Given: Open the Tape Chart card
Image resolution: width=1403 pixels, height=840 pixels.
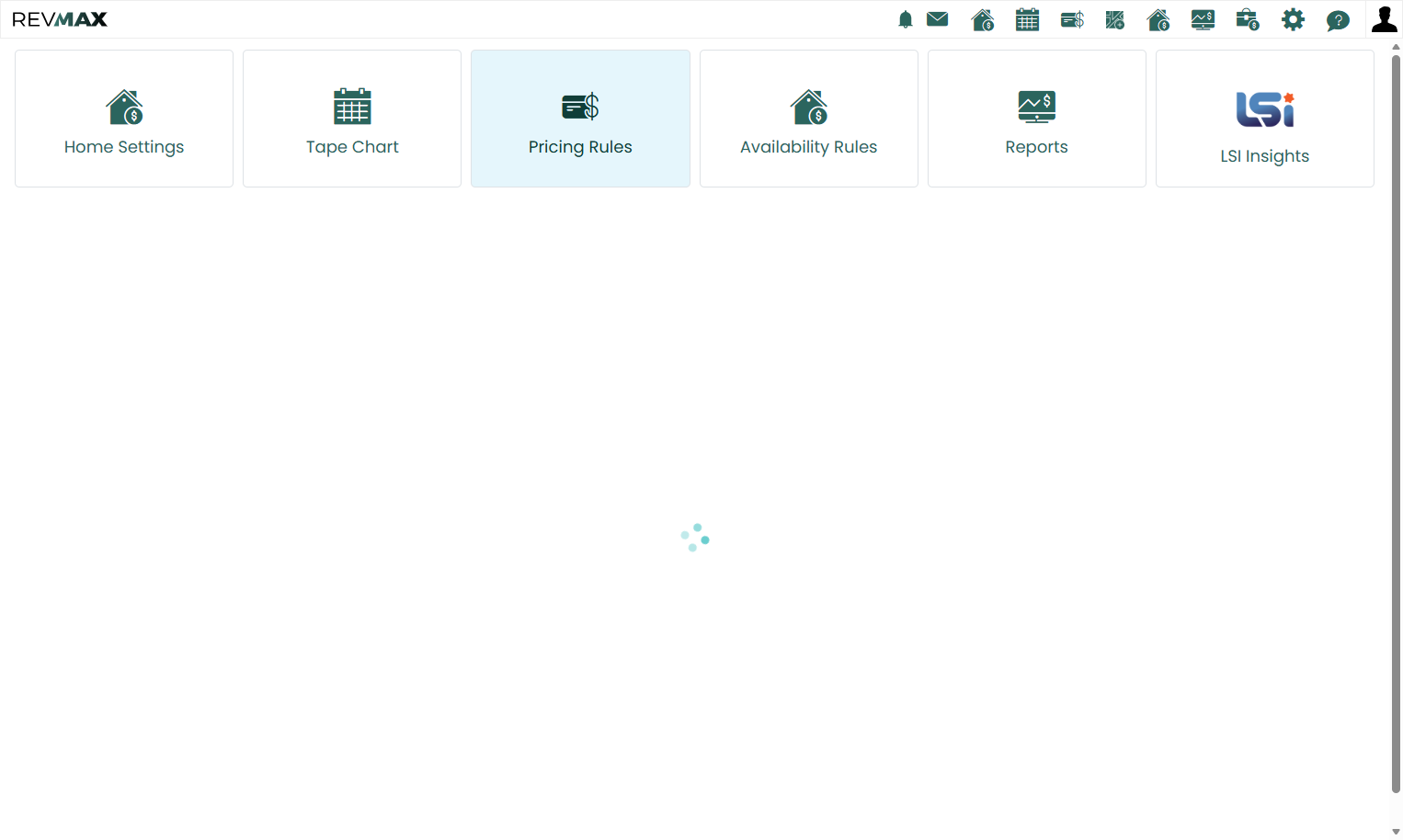Looking at the screenshot, I should click(352, 119).
